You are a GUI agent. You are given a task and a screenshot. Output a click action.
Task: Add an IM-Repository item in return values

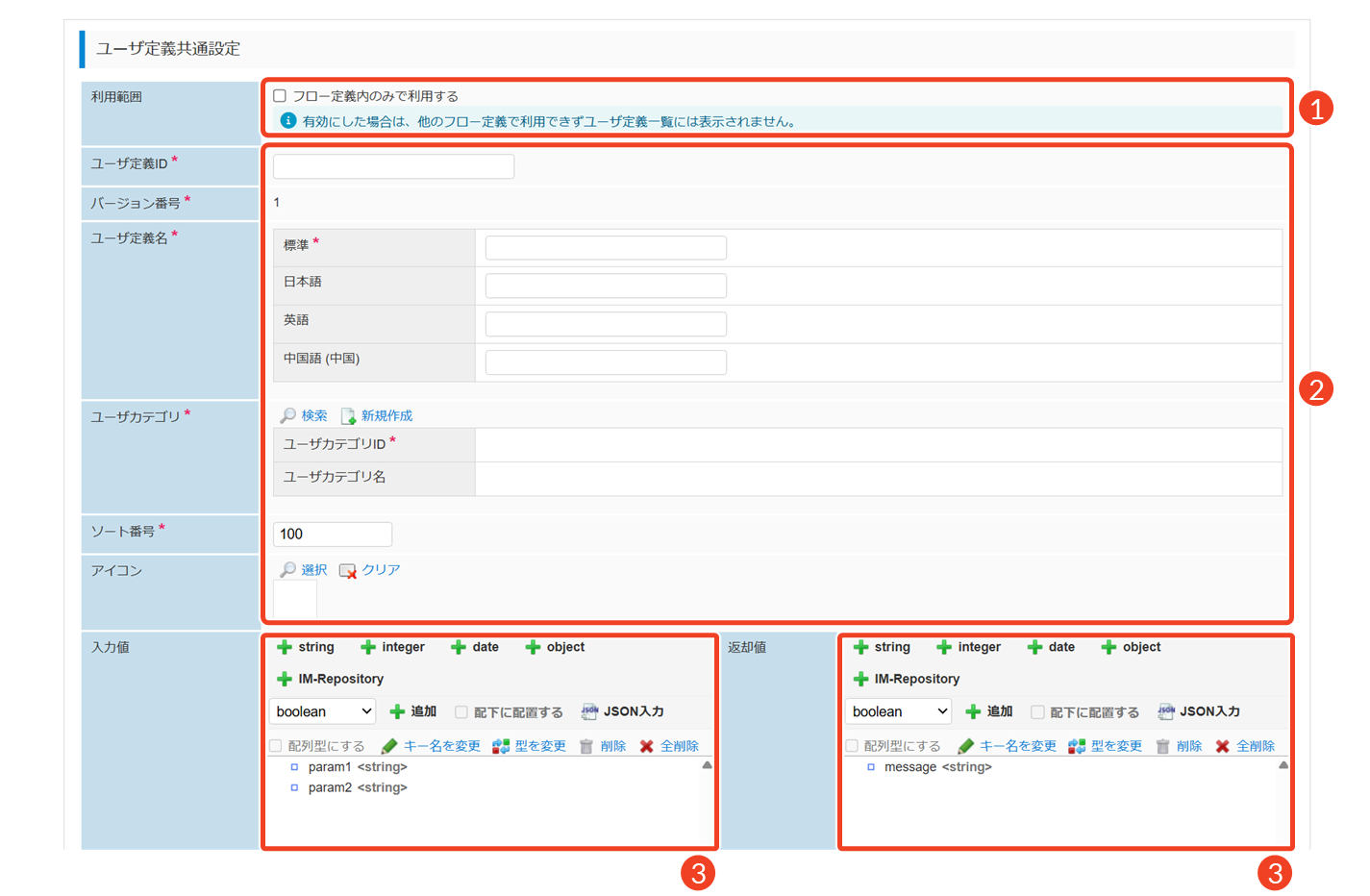click(906, 679)
